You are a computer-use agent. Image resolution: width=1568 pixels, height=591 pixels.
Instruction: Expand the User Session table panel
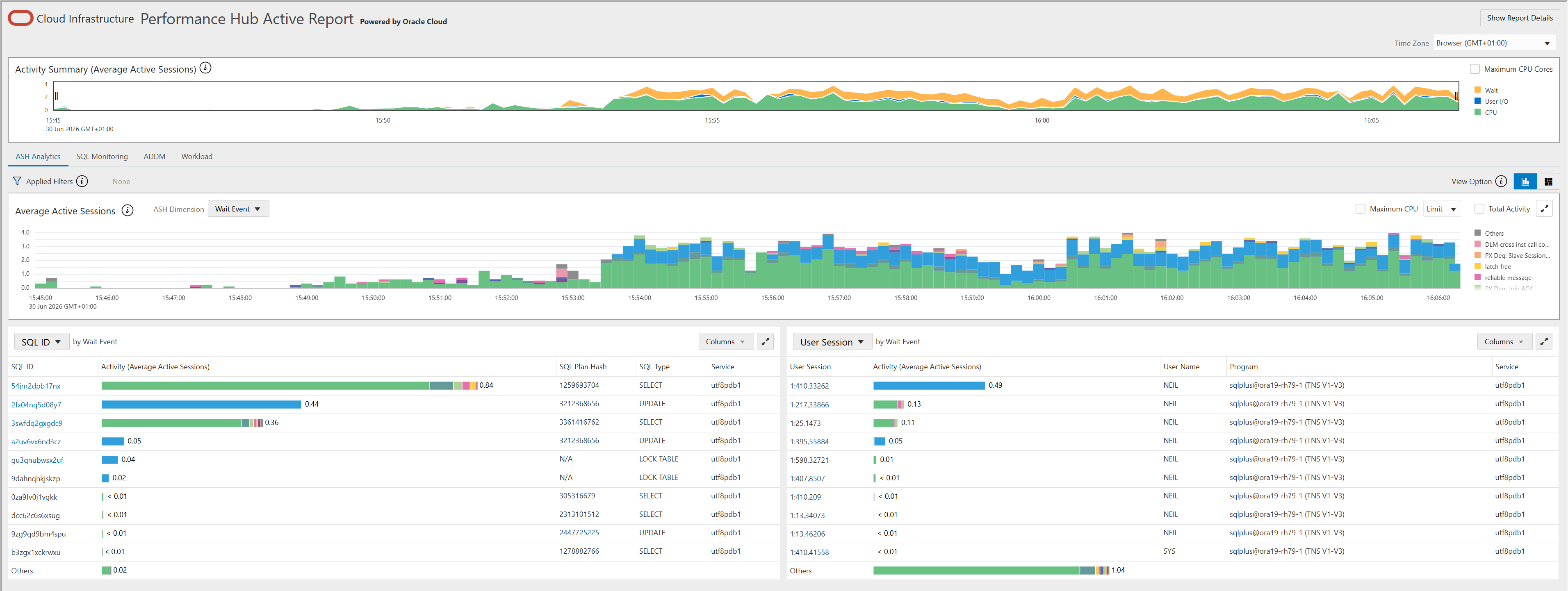pos(1544,341)
